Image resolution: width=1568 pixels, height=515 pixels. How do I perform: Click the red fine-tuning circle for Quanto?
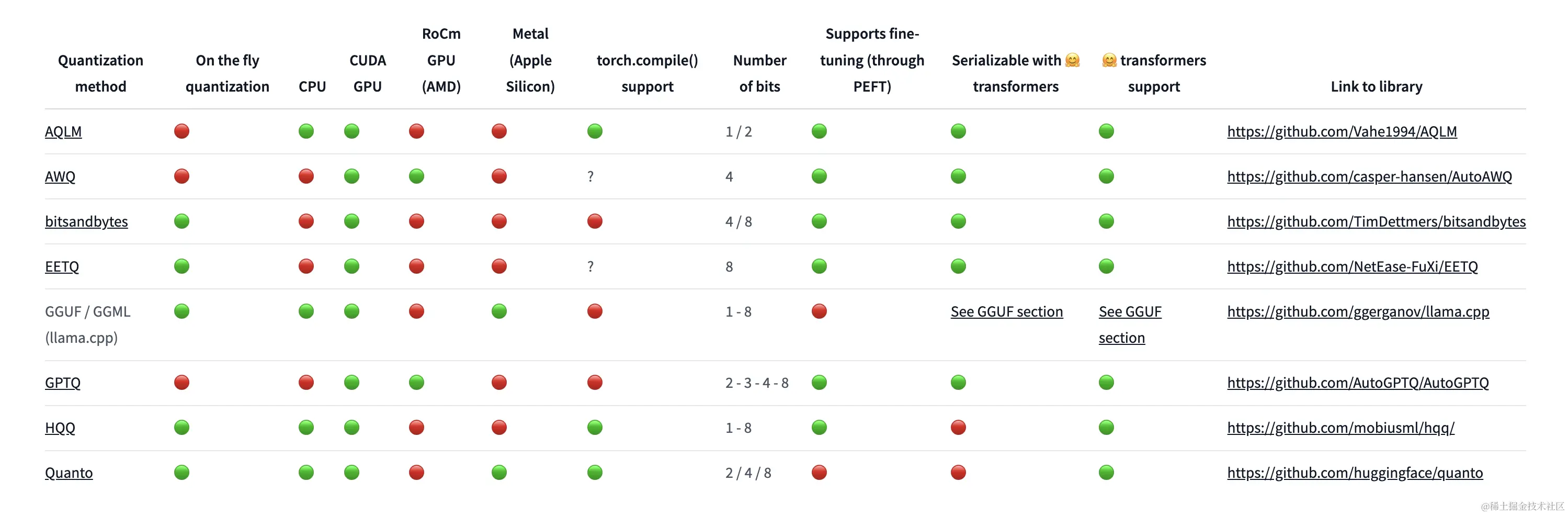pos(820,472)
